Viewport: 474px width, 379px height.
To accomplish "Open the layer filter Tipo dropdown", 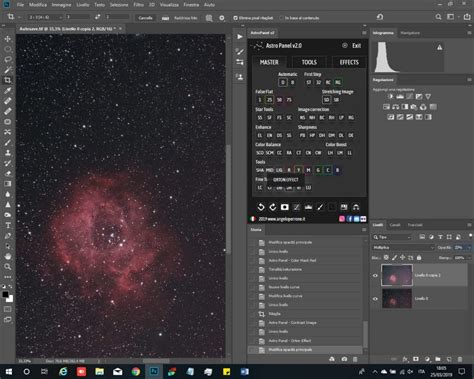I will 392,237.
